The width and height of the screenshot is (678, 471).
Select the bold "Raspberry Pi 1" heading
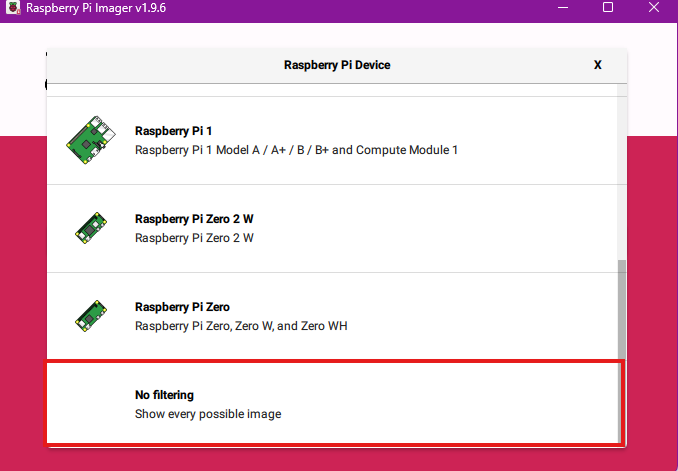(x=174, y=132)
